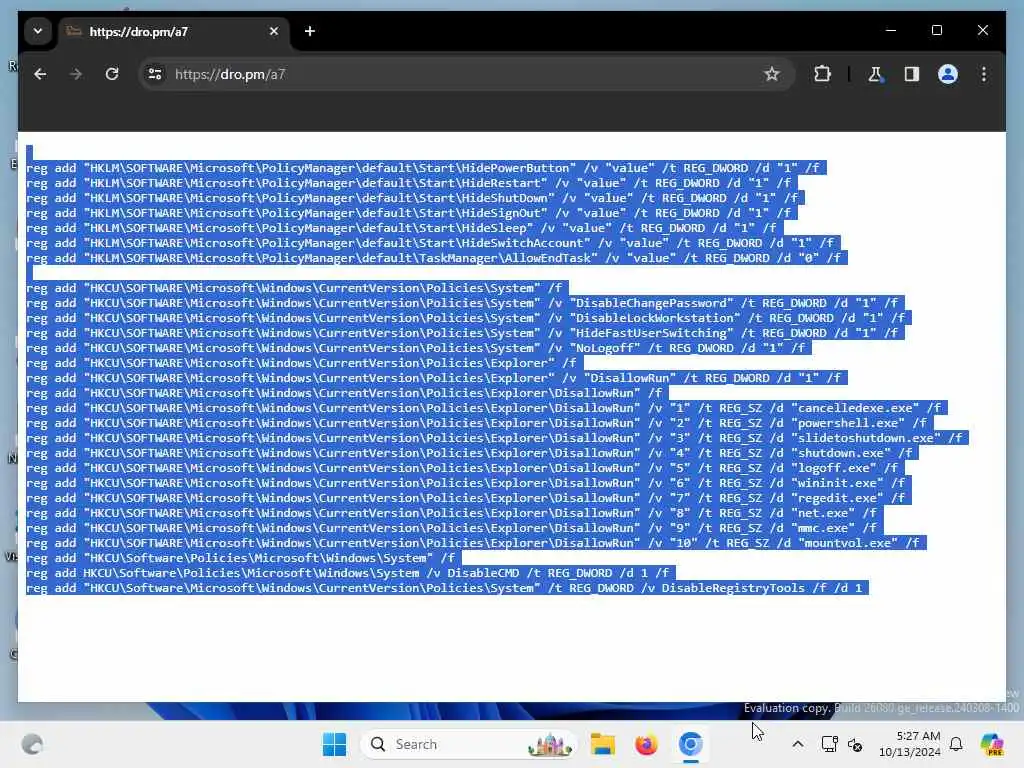The image size is (1024, 768).
Task: Open the Chrome Labs flask icon
Action: click(875, 74)
